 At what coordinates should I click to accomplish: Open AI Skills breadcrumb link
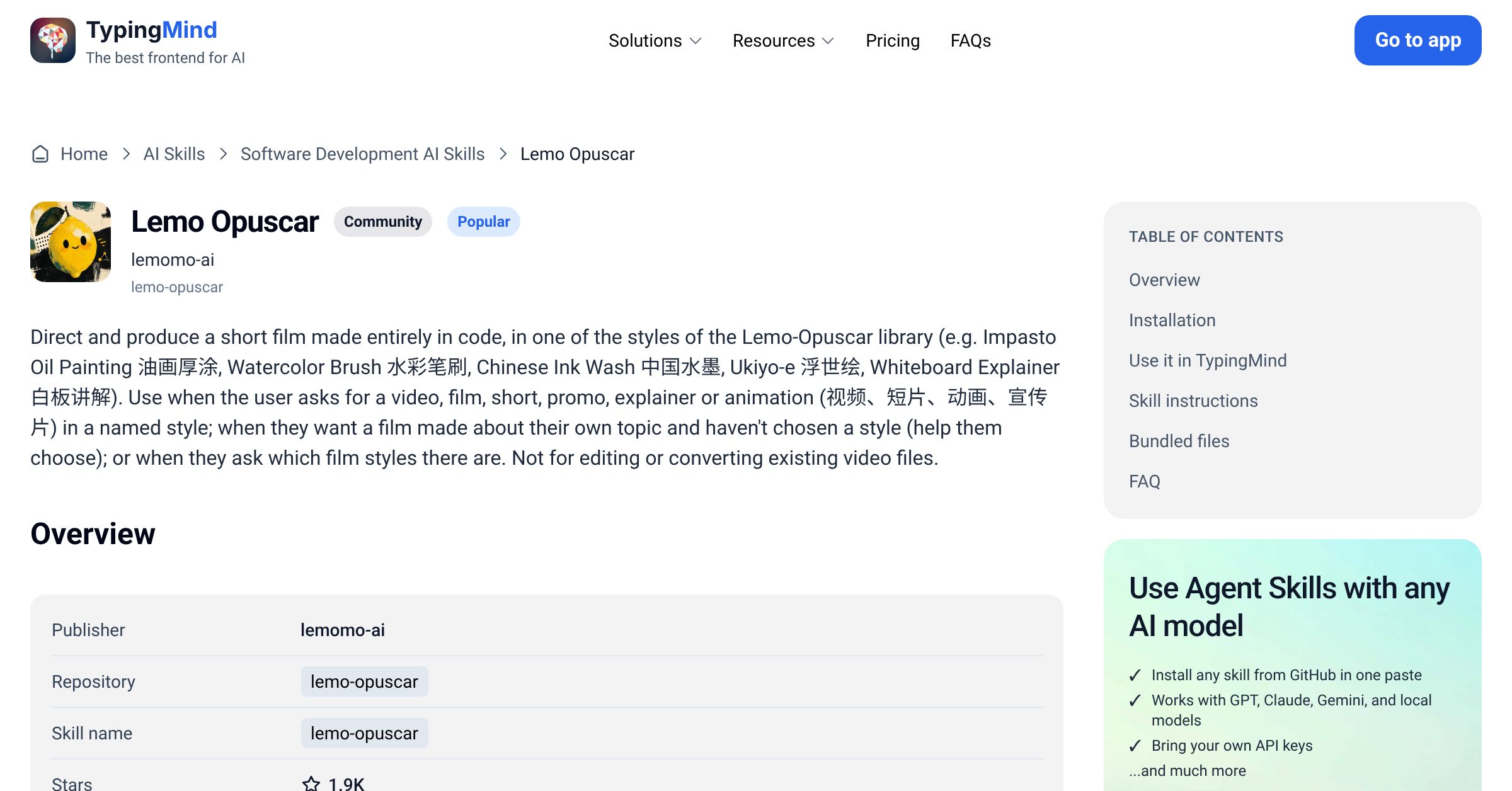click(x=174, y=154)
